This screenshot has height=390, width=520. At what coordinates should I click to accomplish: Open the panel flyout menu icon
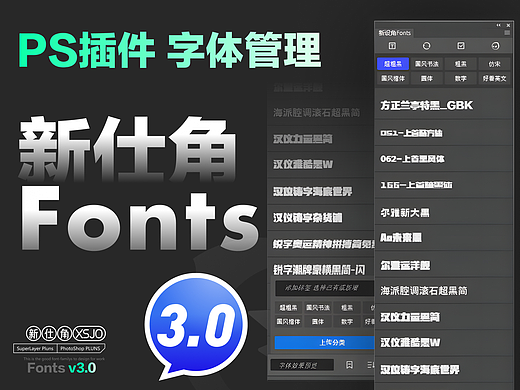(x=507, y=33)
